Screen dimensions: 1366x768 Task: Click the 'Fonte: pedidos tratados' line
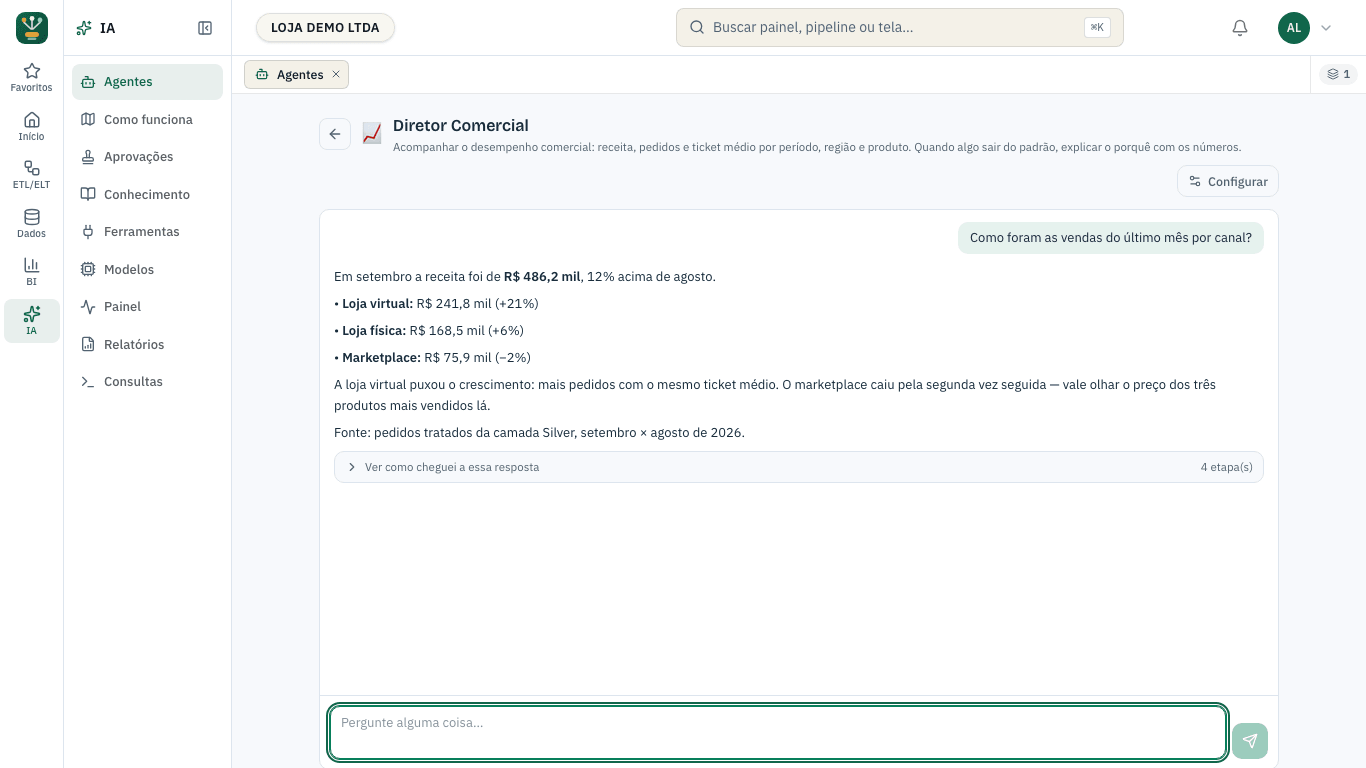539,433
